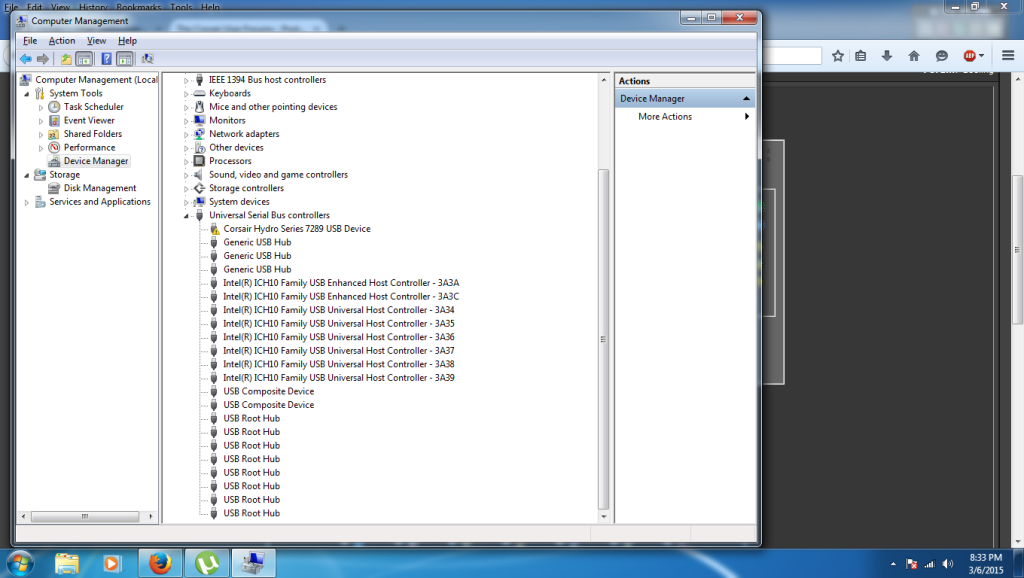Select Disk Management under Storage

[100, 188]
